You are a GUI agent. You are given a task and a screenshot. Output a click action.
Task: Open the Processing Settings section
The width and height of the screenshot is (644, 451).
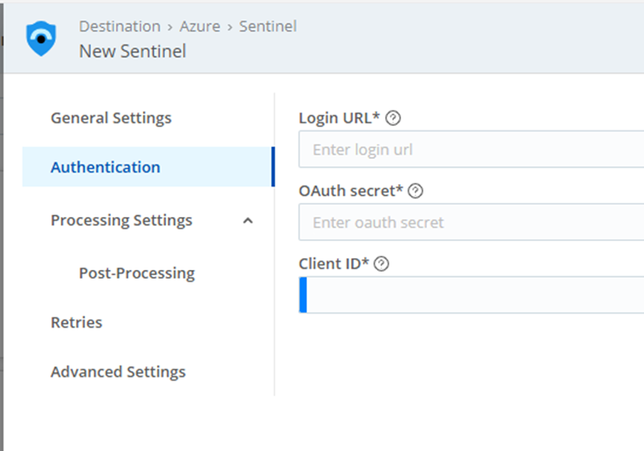coord(121,220)
